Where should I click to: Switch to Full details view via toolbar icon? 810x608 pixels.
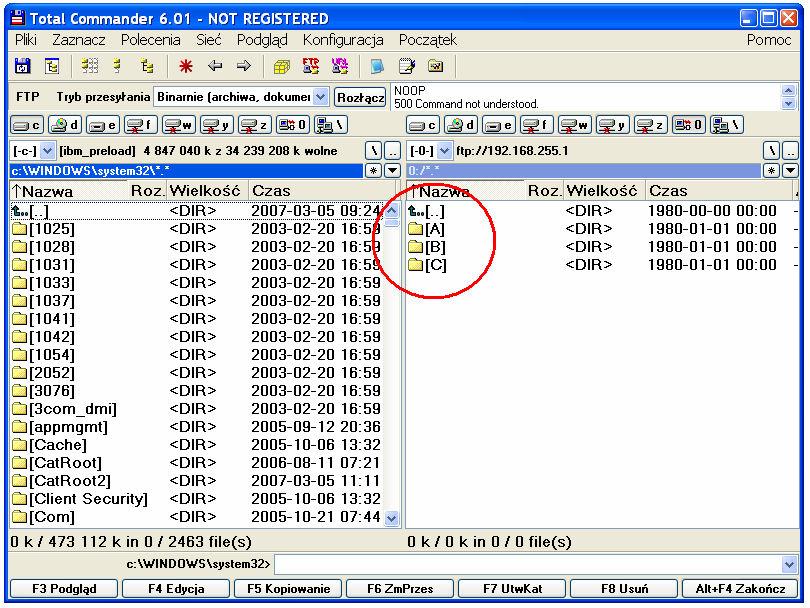(x=118, y=66)
